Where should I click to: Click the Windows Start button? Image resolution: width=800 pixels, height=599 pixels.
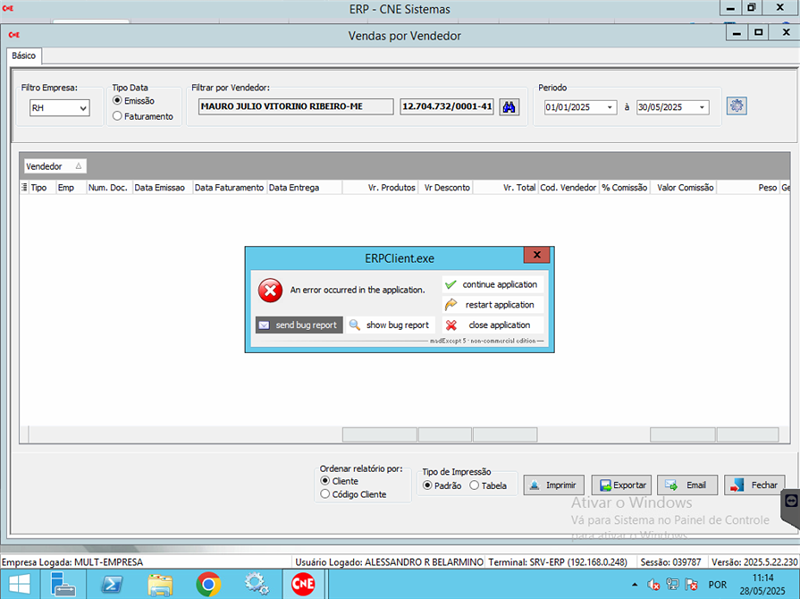(20, 584)
